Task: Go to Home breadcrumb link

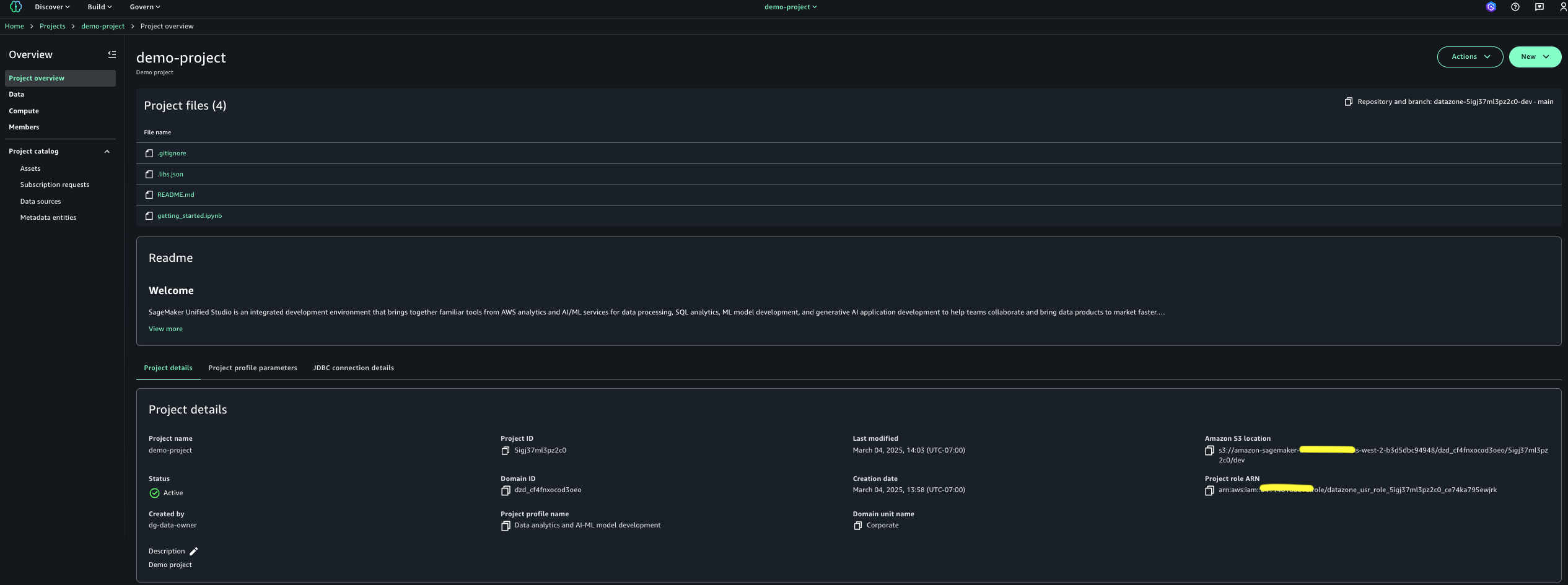Action: 14,26
